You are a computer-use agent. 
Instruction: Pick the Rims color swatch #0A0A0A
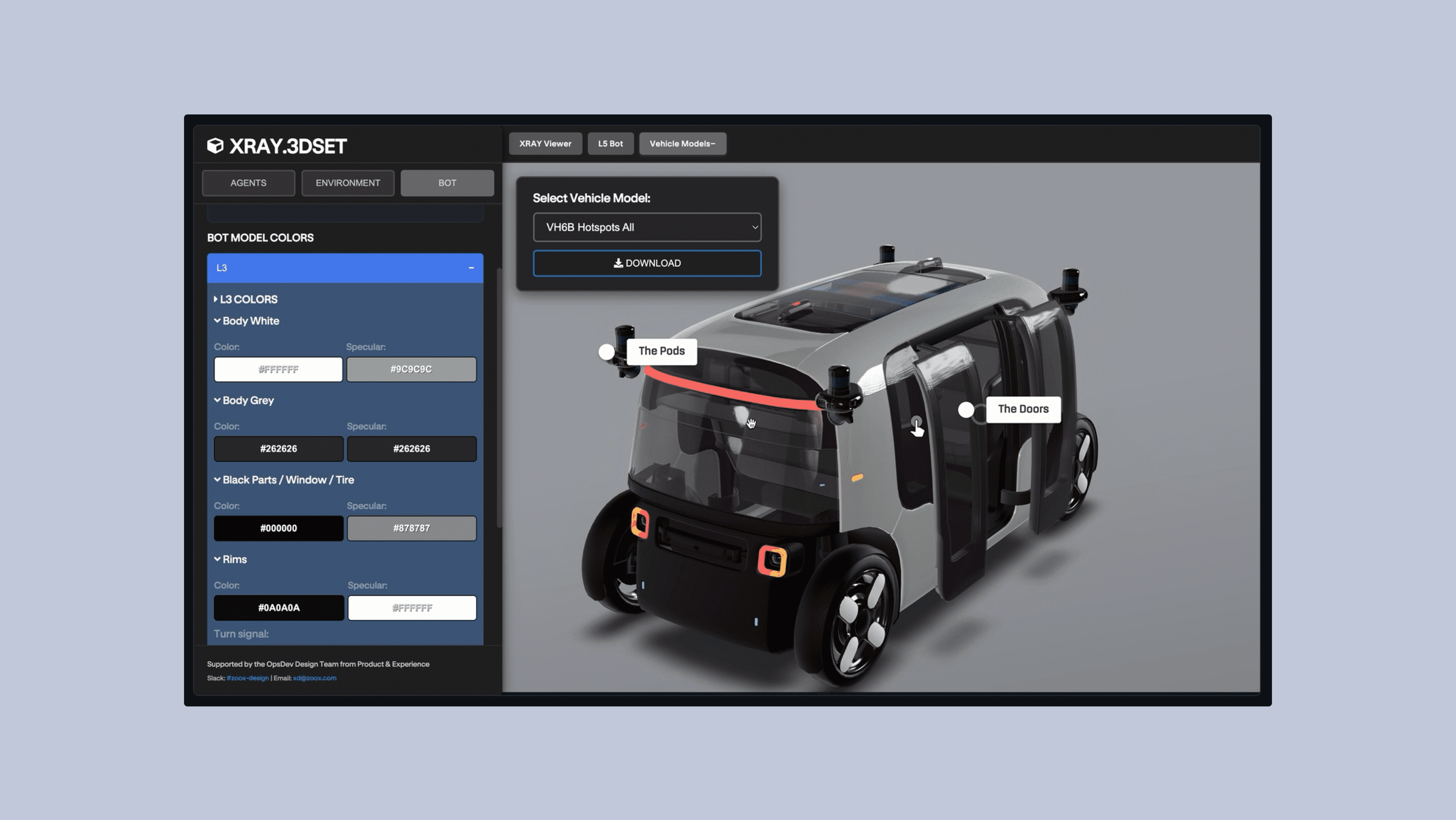point(279,608)
